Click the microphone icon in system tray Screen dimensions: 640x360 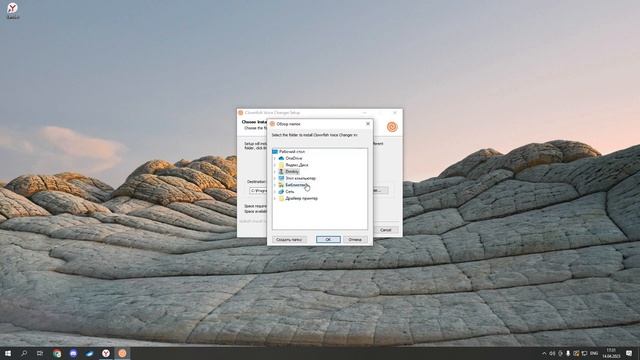click(x=568, y=353)
